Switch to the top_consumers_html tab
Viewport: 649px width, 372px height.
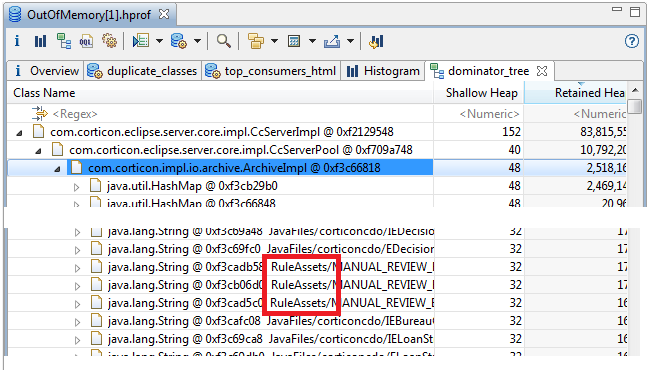[271, 71]
